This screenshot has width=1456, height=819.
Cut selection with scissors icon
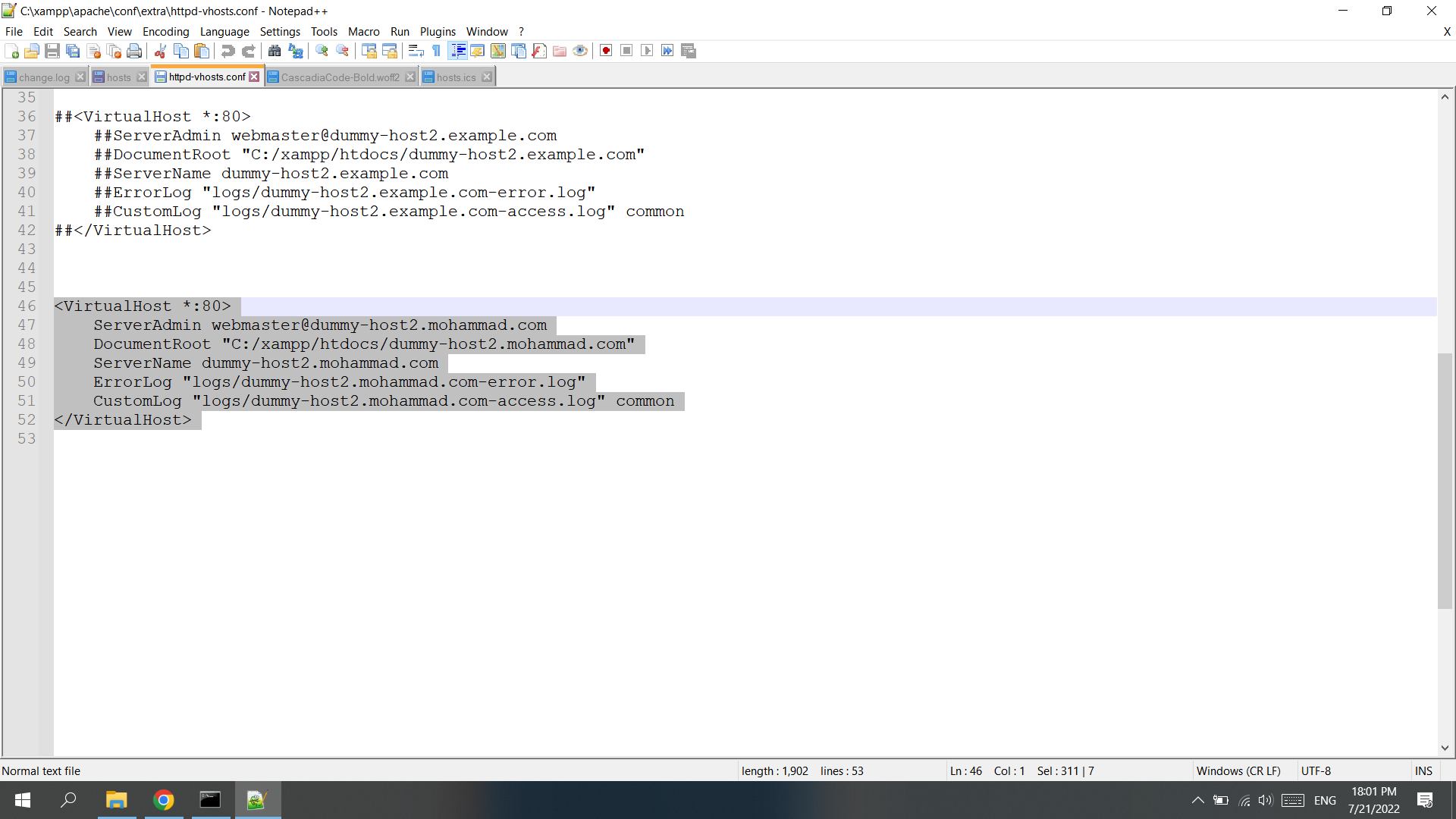pos(160,51)
